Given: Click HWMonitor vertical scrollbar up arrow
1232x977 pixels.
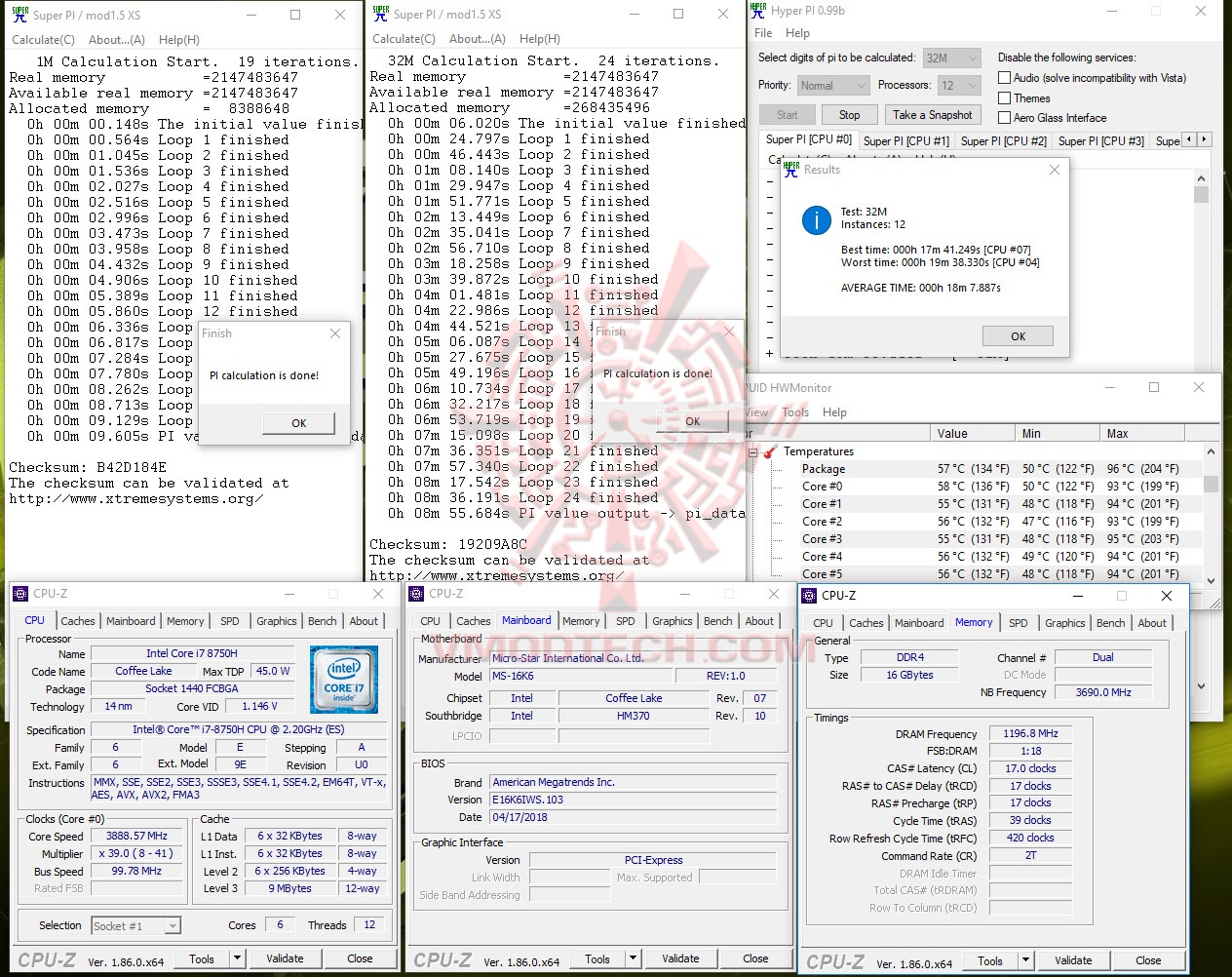Looking at the screenshot, I should point(1211,451).
